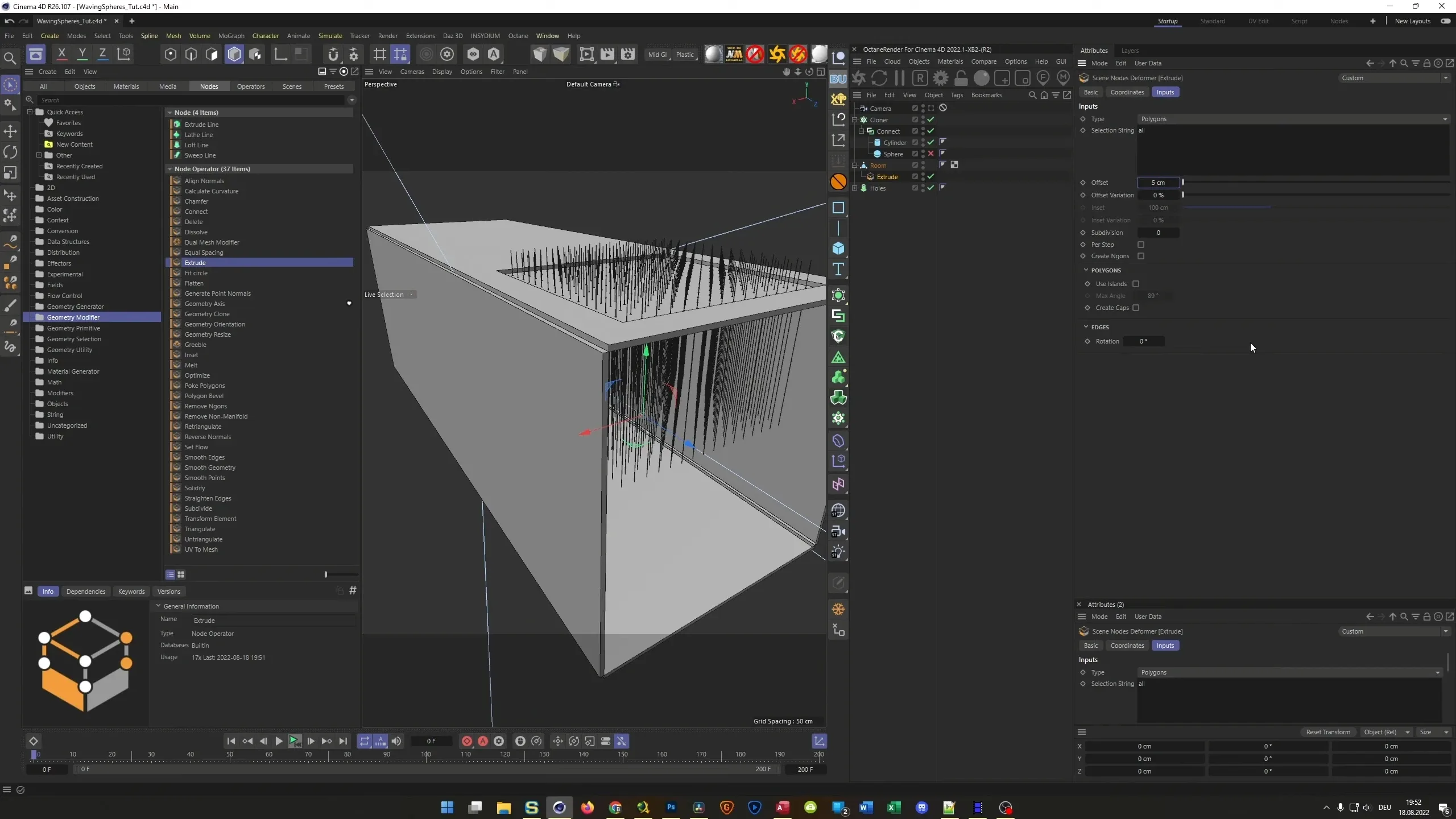Check the Create Ngons checkbox
The image size is (1456, 819).
pos(1141,256)
